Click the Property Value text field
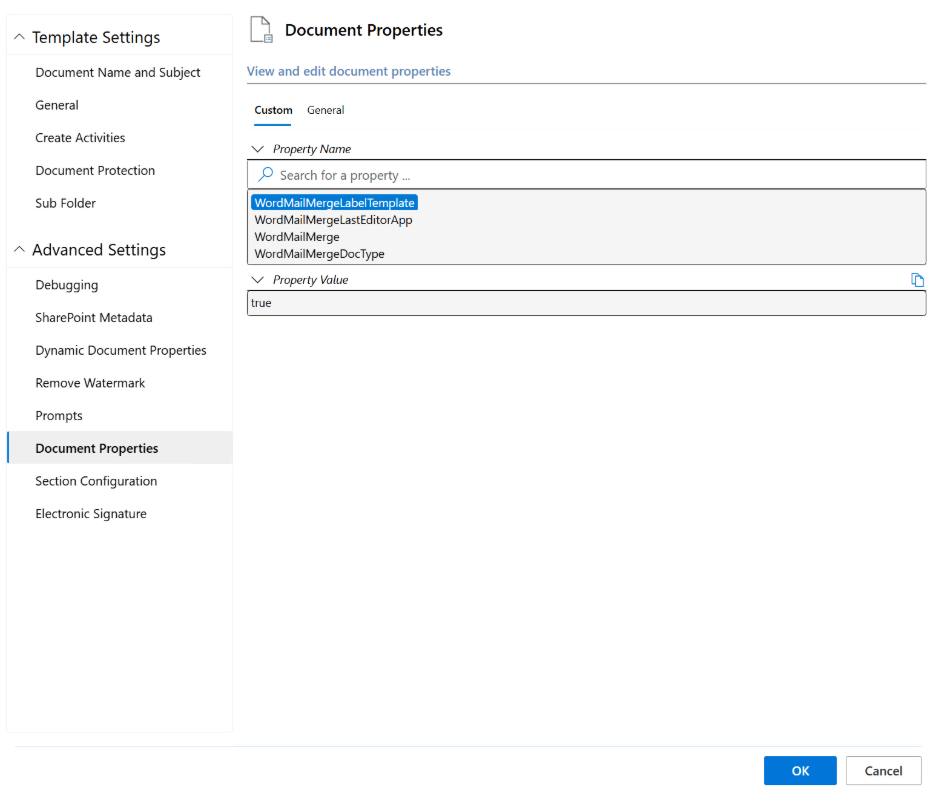Viewport: 936px width, 796px height. click(x=585, y=303)
